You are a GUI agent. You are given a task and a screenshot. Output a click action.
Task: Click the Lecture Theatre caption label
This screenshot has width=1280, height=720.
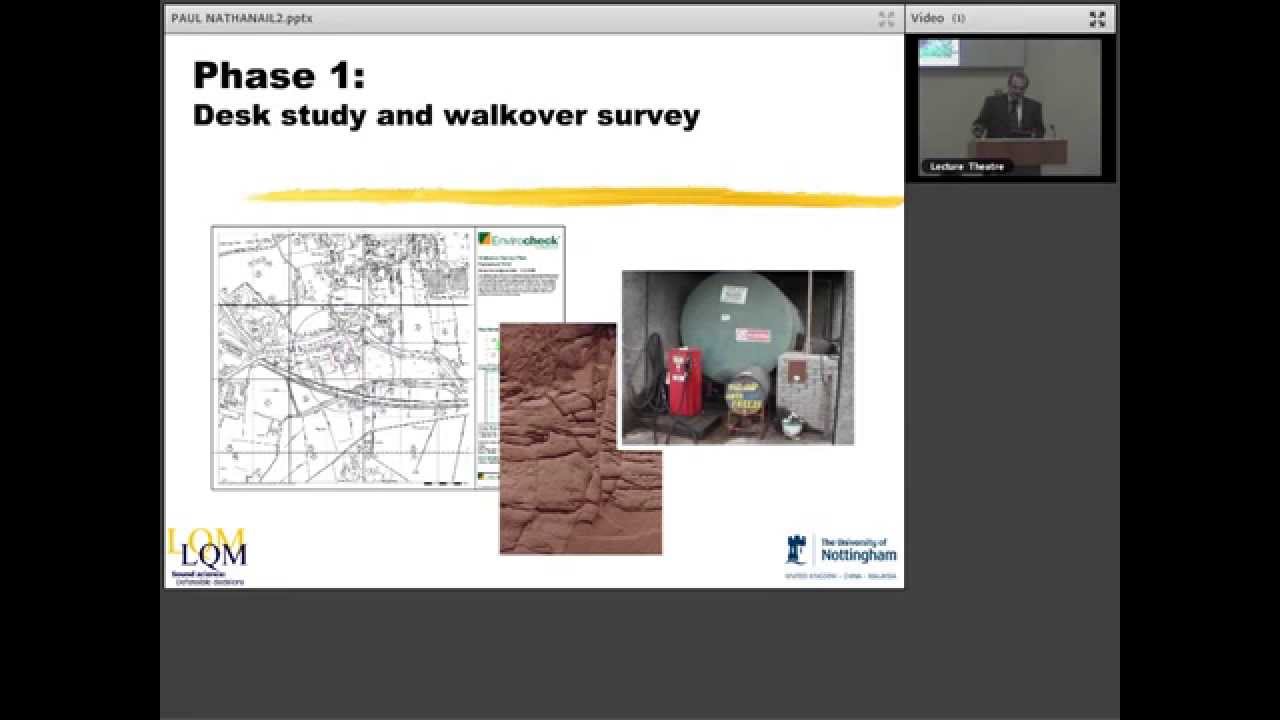tap(966, 167)
